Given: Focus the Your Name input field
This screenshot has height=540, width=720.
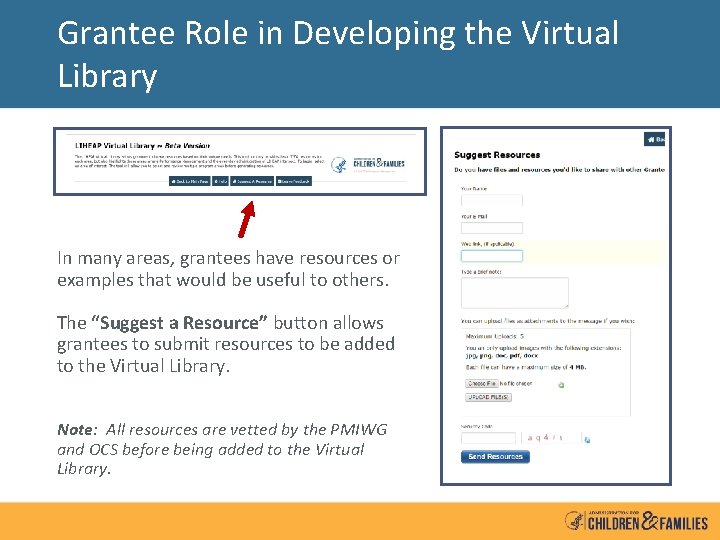Looking at the screenshot, I should pos(492,200).
